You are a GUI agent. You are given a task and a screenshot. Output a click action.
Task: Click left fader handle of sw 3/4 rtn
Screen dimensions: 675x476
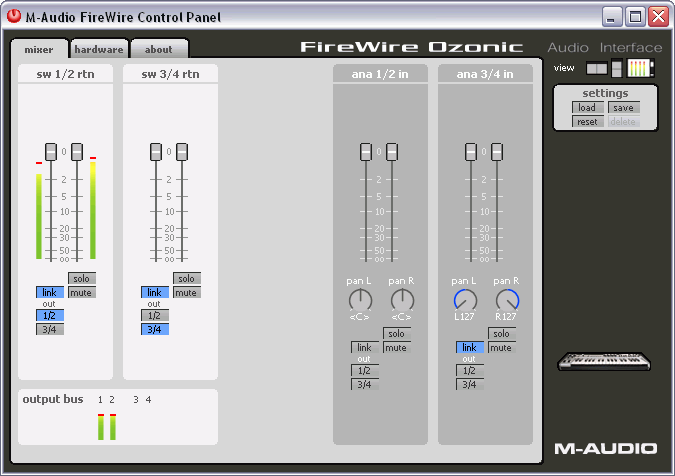coord(156,152)
